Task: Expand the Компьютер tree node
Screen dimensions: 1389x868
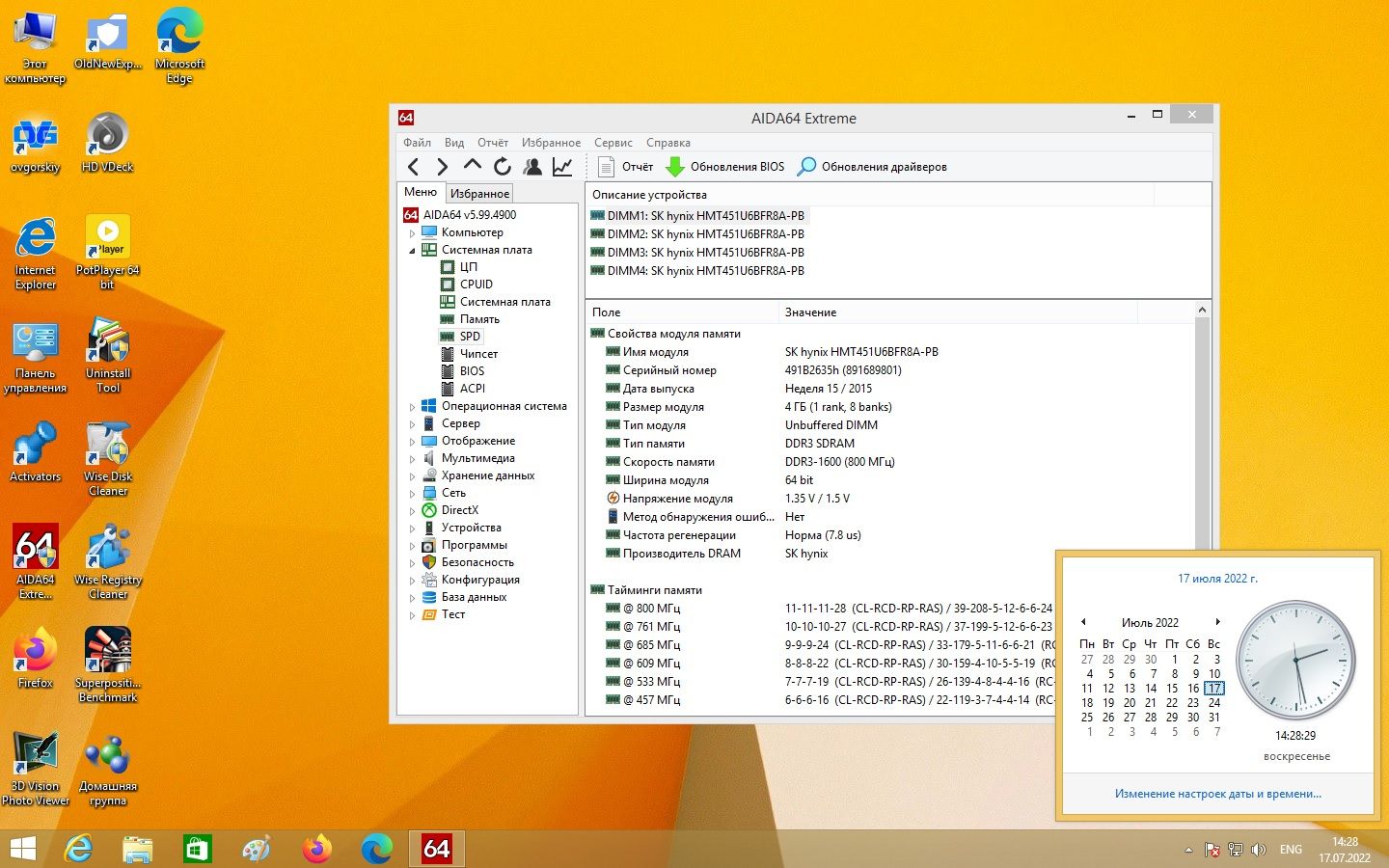Action: (x=412, y=233)
